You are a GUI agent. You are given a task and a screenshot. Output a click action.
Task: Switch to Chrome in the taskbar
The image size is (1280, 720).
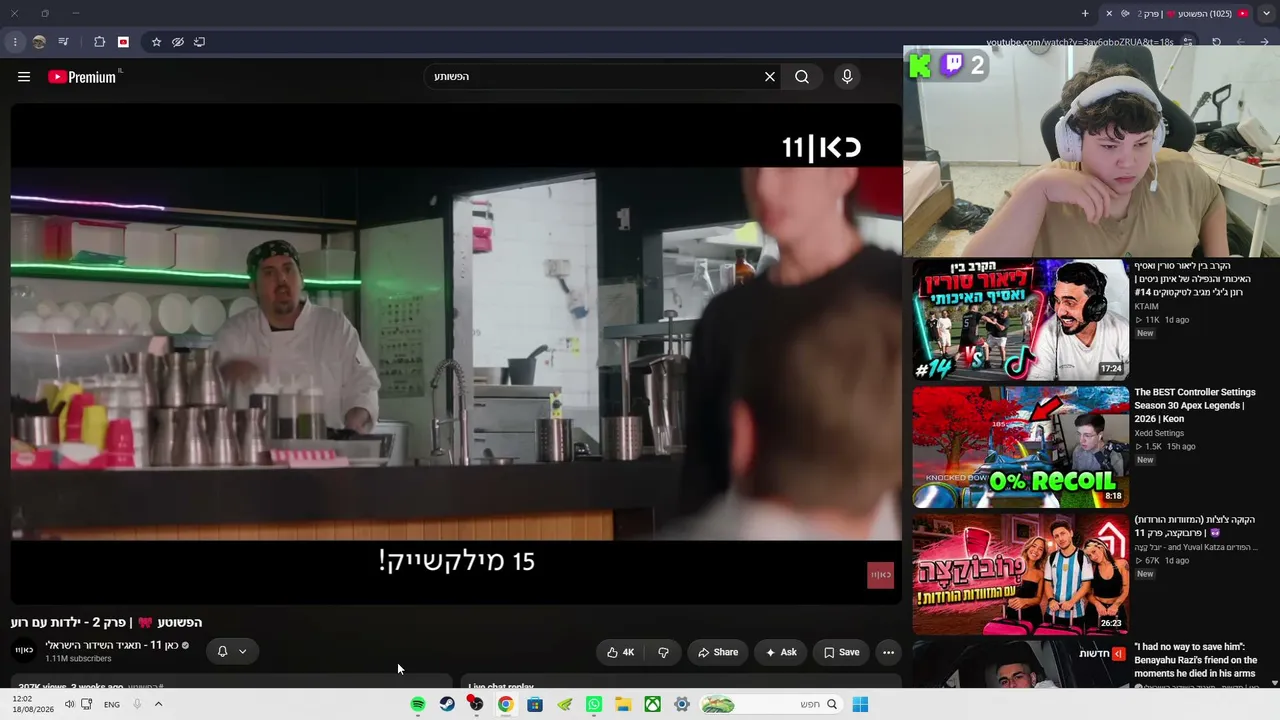pos(506,704)
